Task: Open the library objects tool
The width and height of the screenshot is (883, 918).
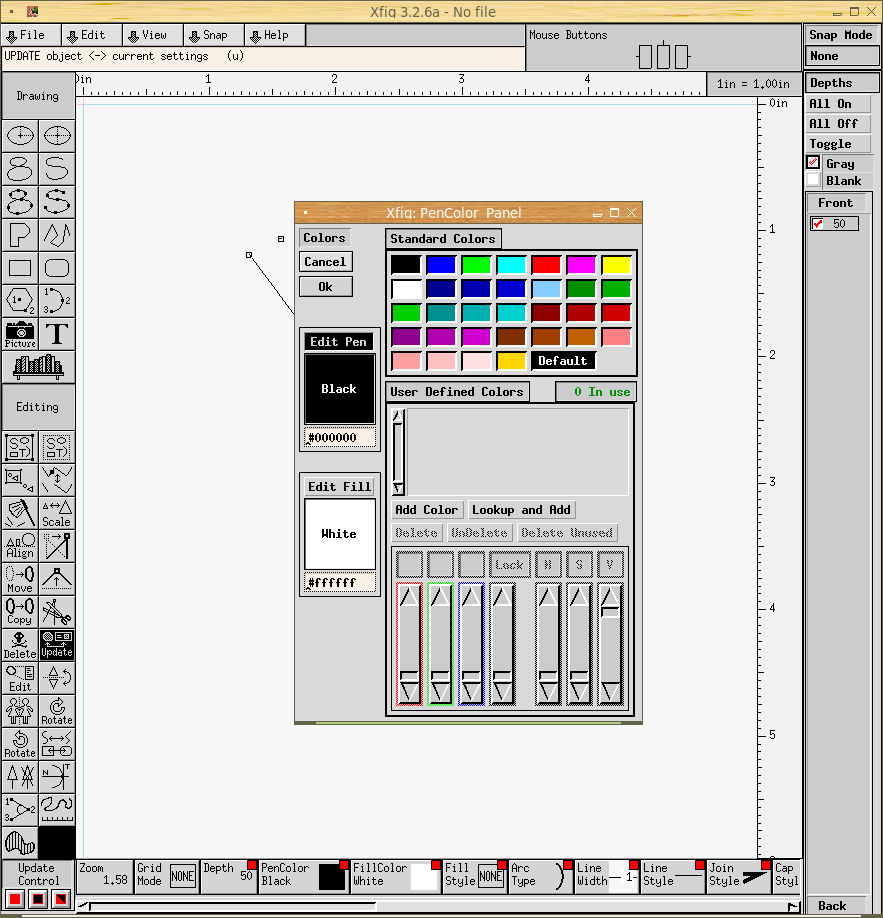Action: (x=38, y=367)
